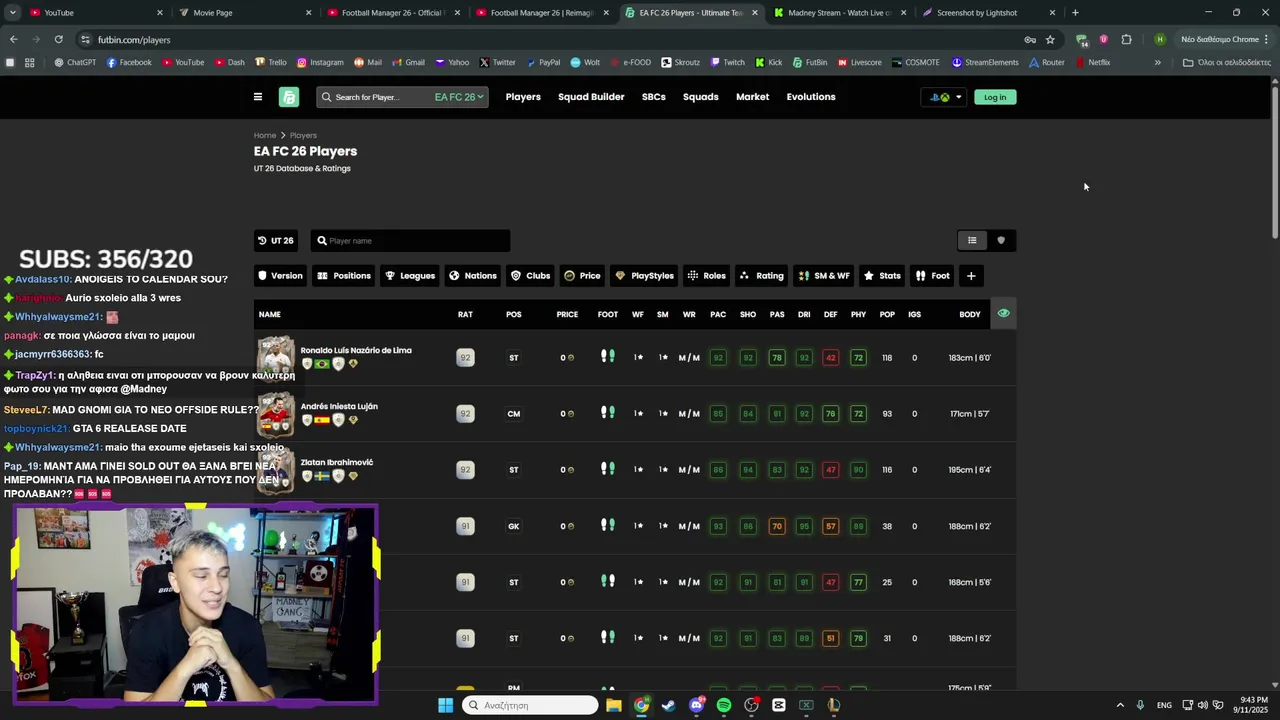This screenshot has width=1280, height=720.
Task: Expand the PlayStyles filter
Action: pos(645,276)
